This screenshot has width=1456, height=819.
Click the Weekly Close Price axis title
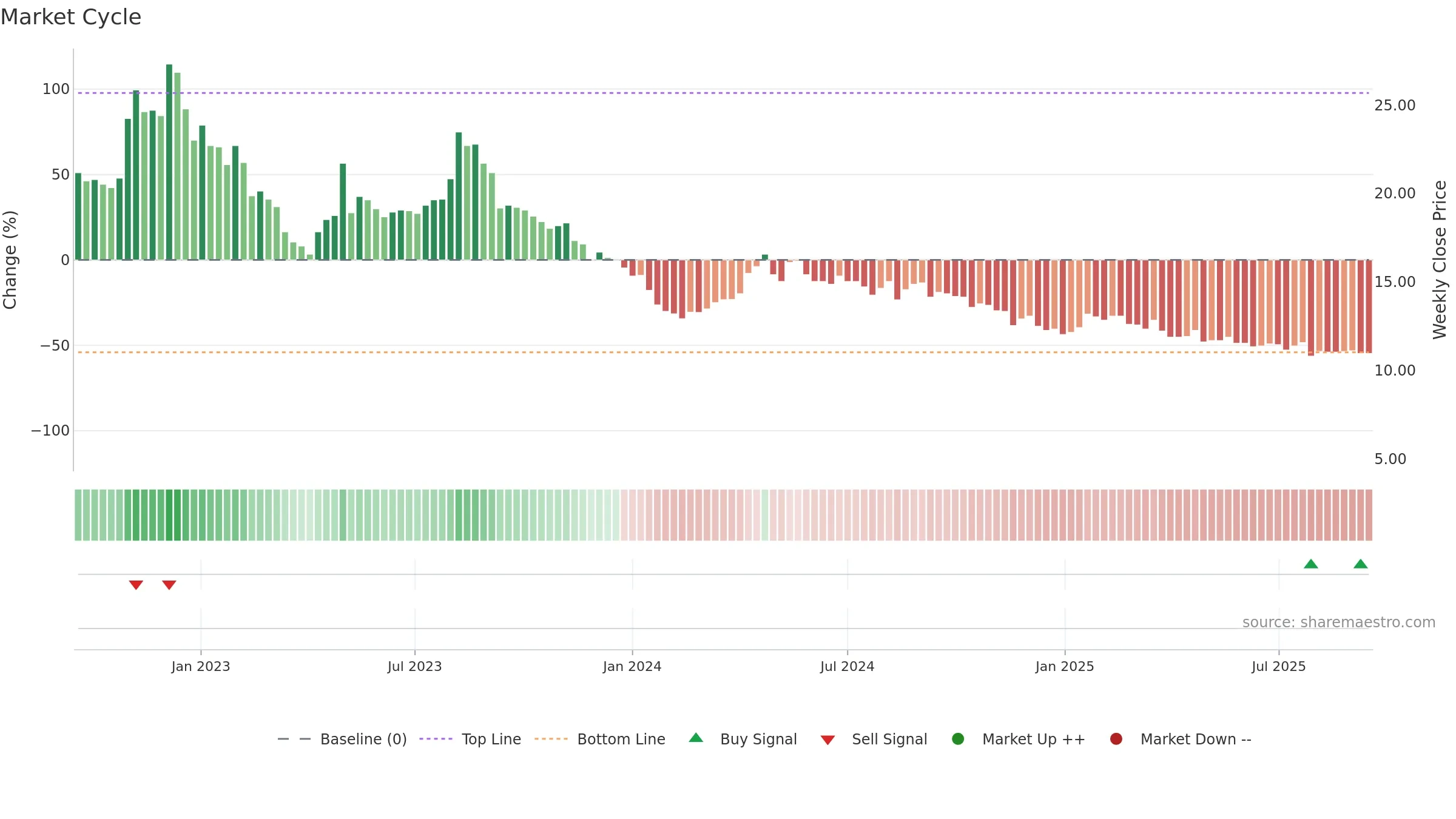(1440, 260)
